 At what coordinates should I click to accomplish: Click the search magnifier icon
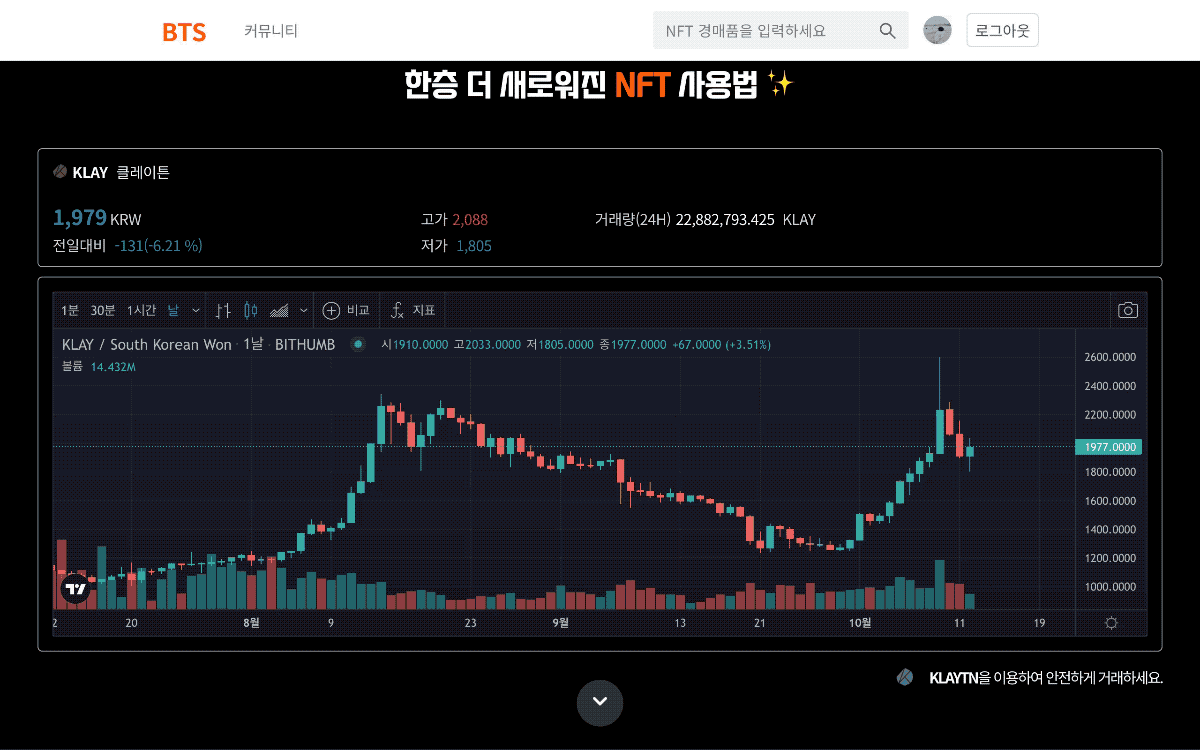tap(887, 31)
